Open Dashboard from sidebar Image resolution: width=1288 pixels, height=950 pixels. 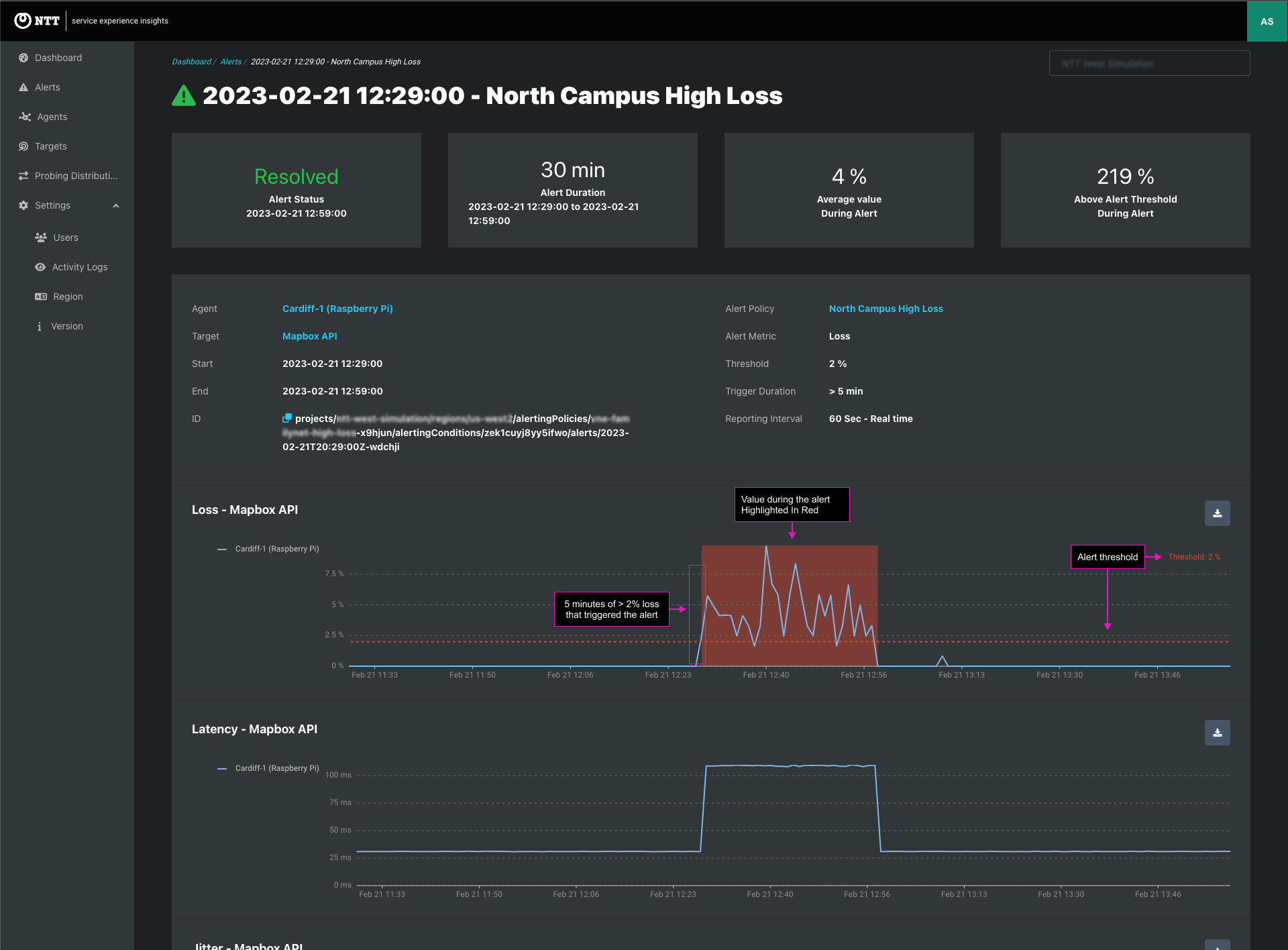(58, 58)
